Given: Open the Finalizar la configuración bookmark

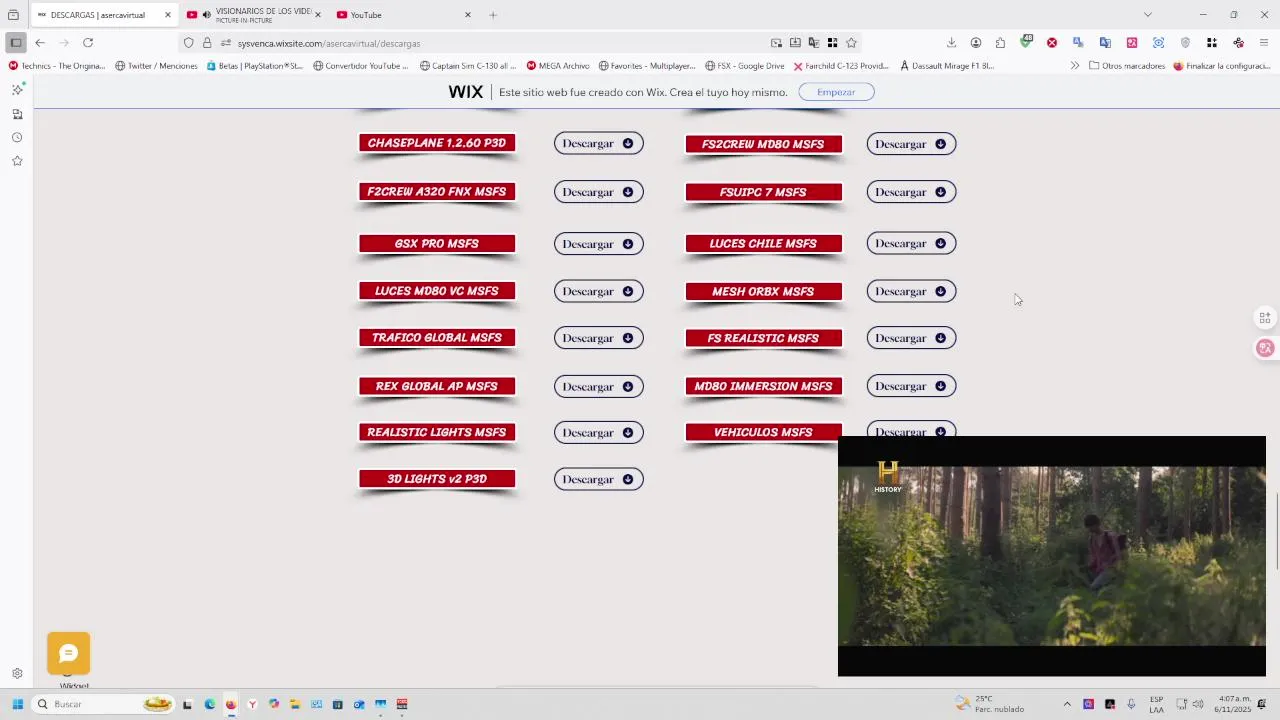Looking at the screenshot, I should click(x=1221, y=66).
